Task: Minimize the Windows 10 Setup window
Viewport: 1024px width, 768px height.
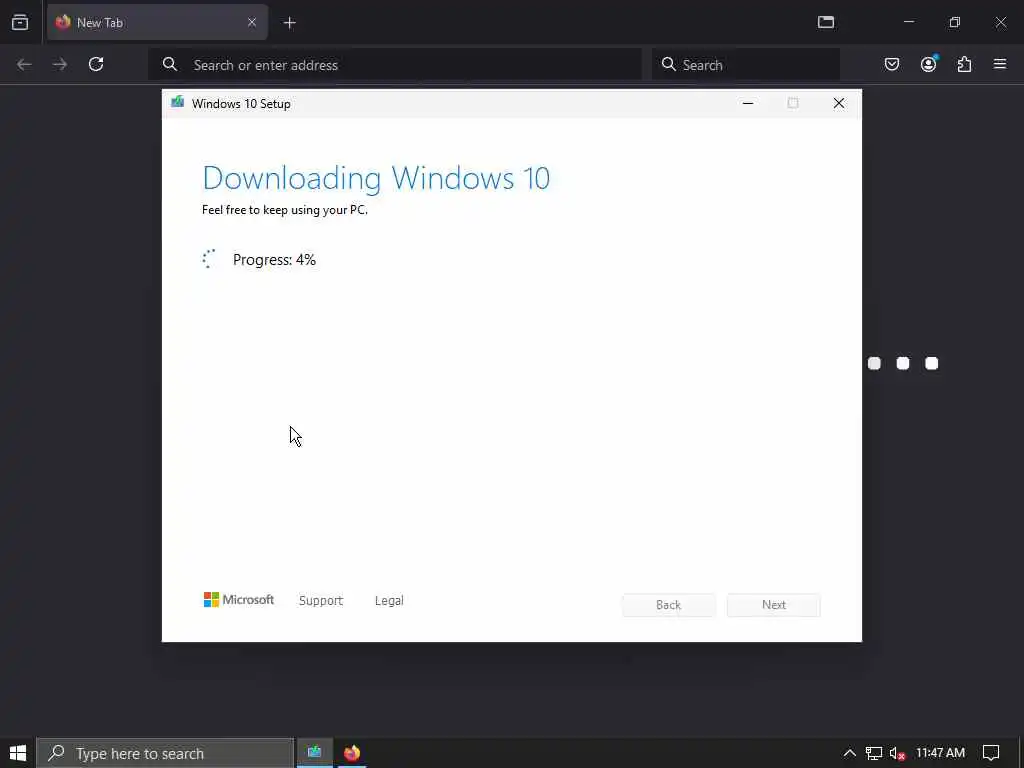Action: point(748,103)
